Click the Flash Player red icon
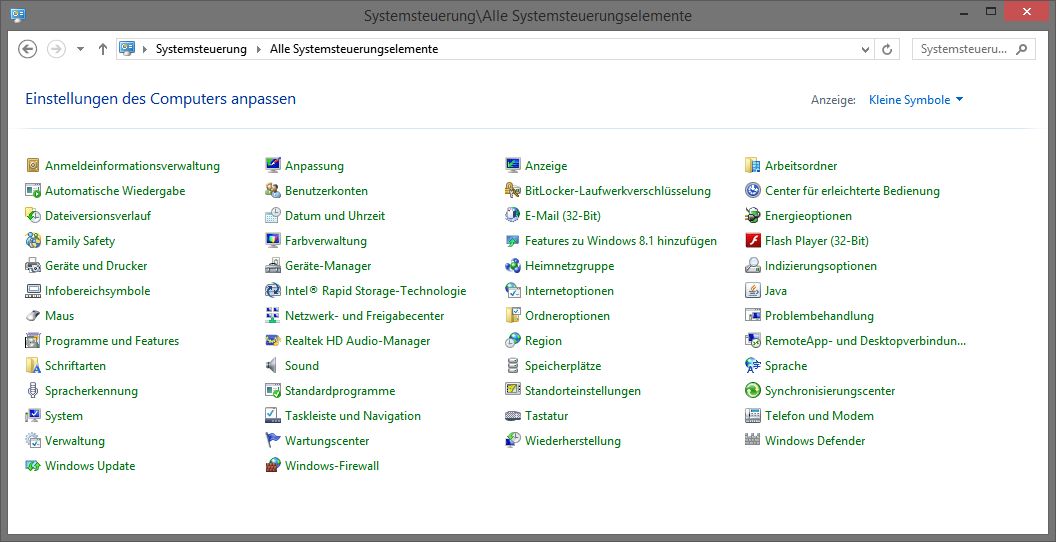This screenshot has width=1056, height=542. tap(753, 240)
